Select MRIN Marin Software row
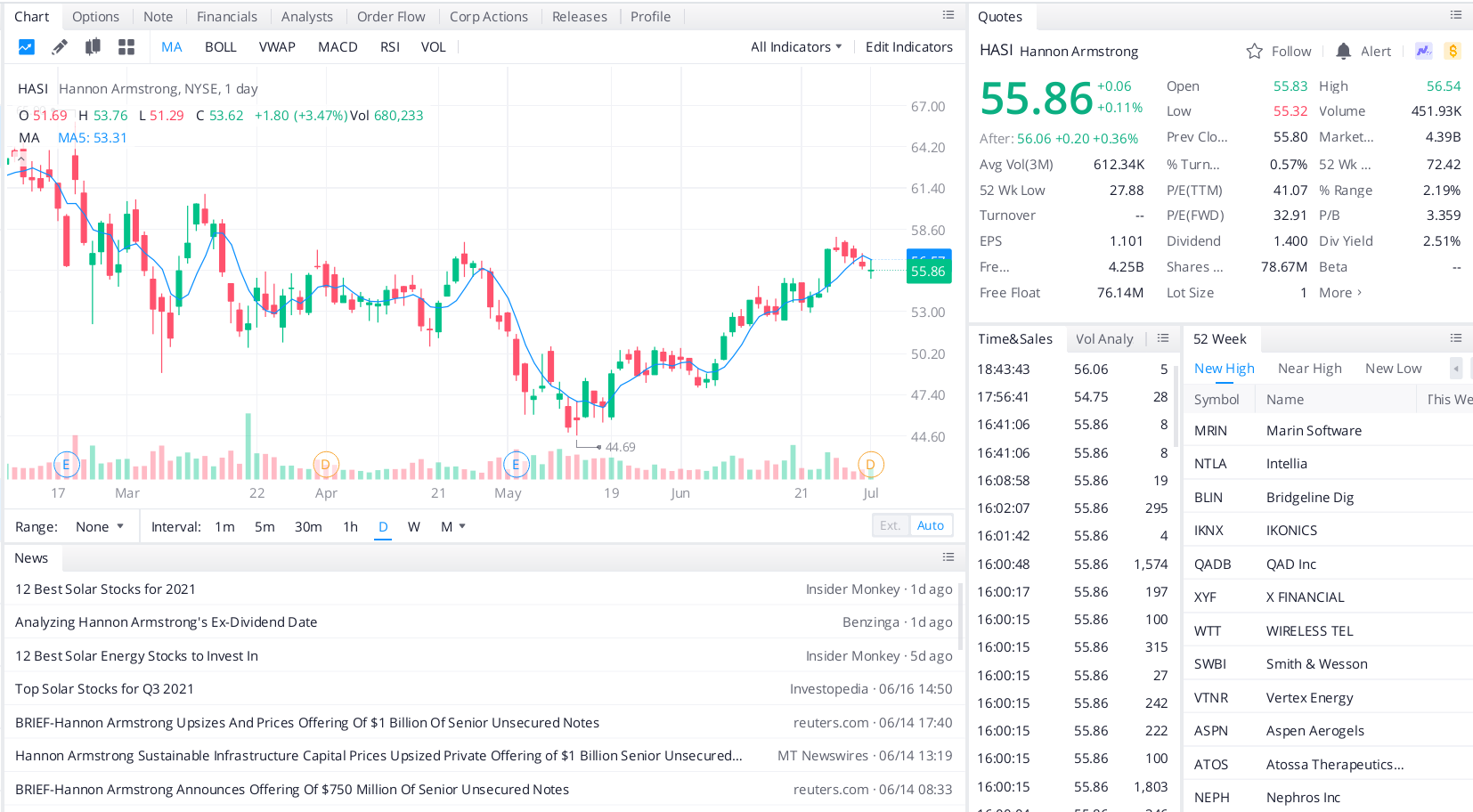Image resolution: width=1473 pixels, height=812 pixels. (x=1328, y=431)
